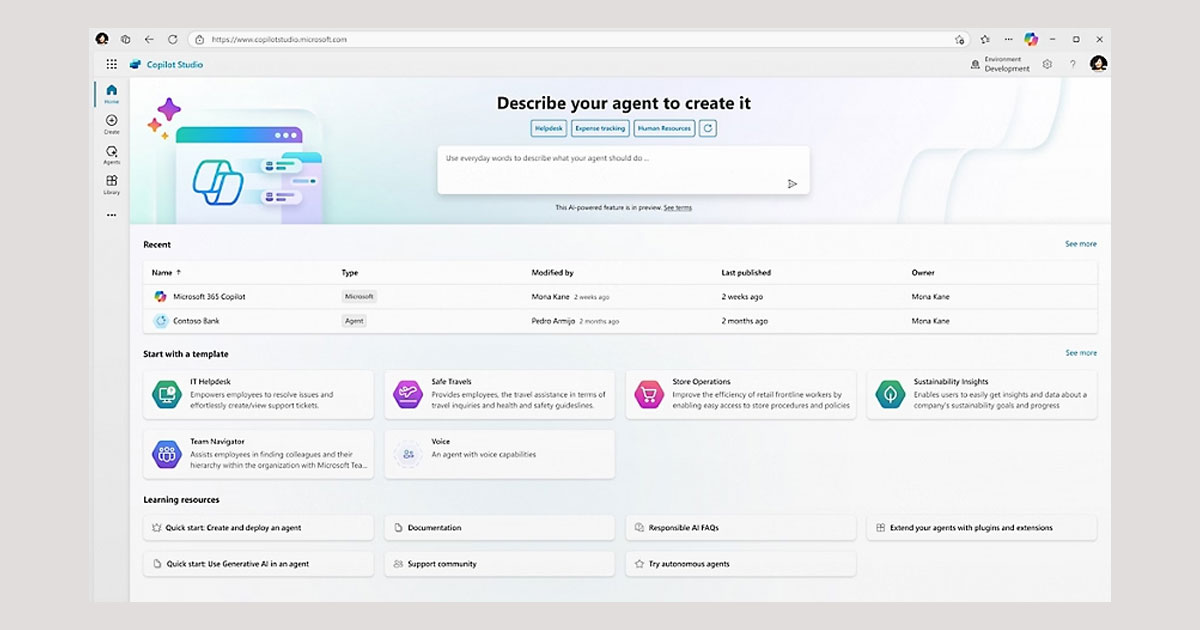Screen dimensions: 1200x630
Task: Click the Microsoft type tag
Action: coord(359,297)
